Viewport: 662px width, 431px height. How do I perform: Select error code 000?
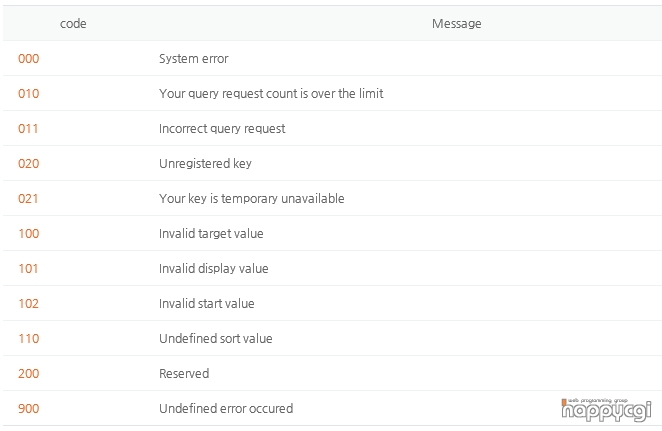point(29,59)
